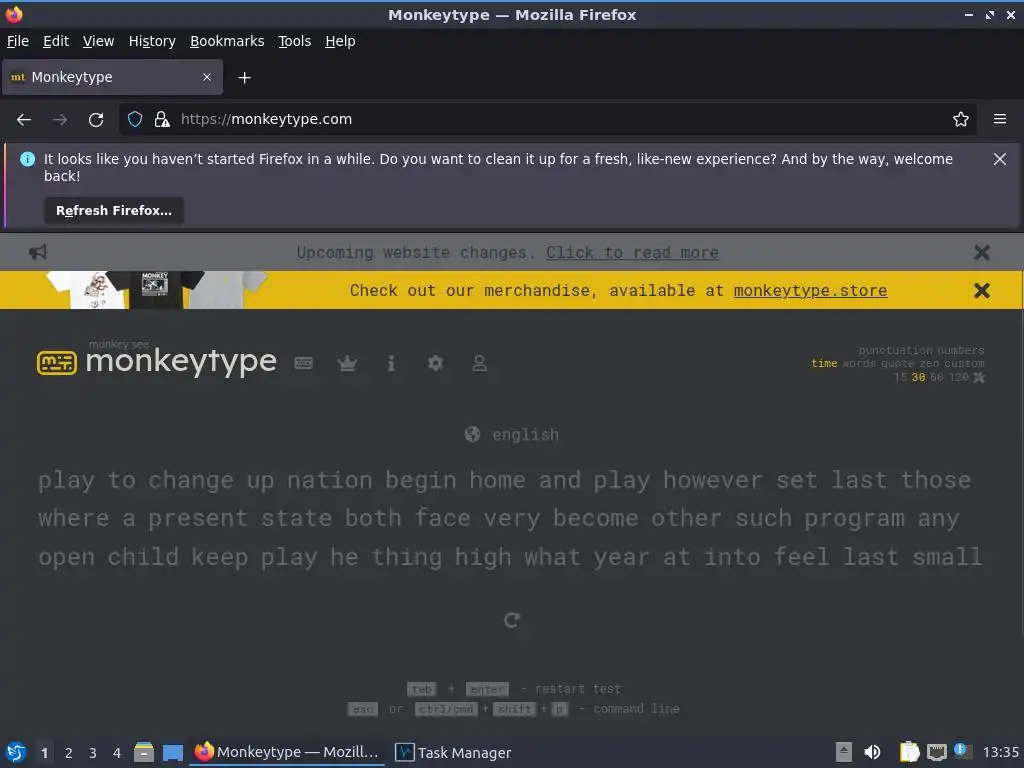Switch to workspace 3

pos(93,753)
